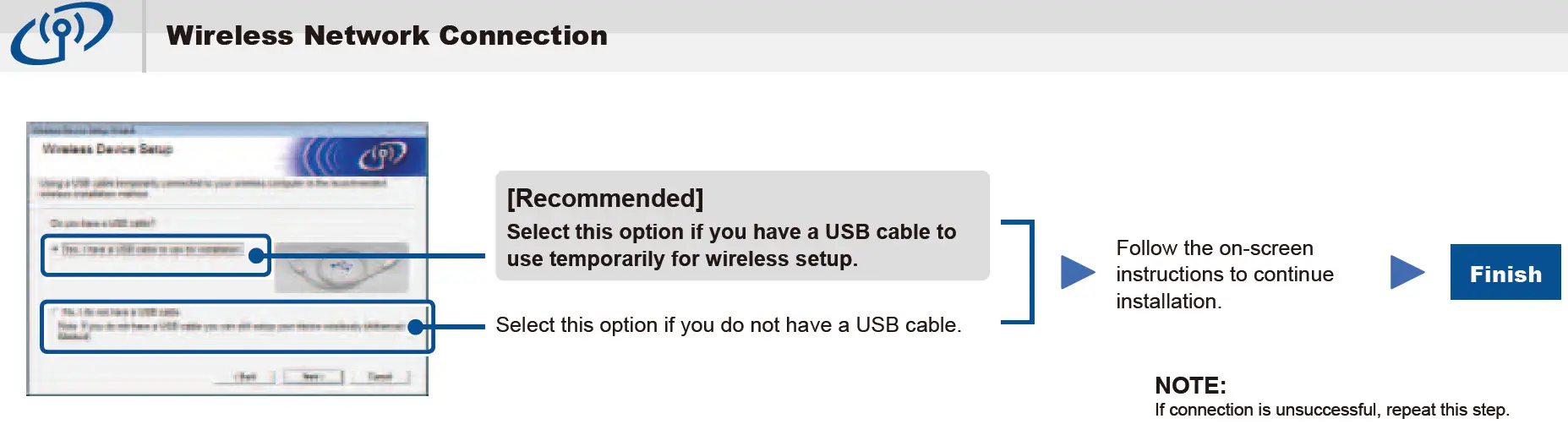Click the wireless icon in setup dialog banner

[x=382, y=155]
